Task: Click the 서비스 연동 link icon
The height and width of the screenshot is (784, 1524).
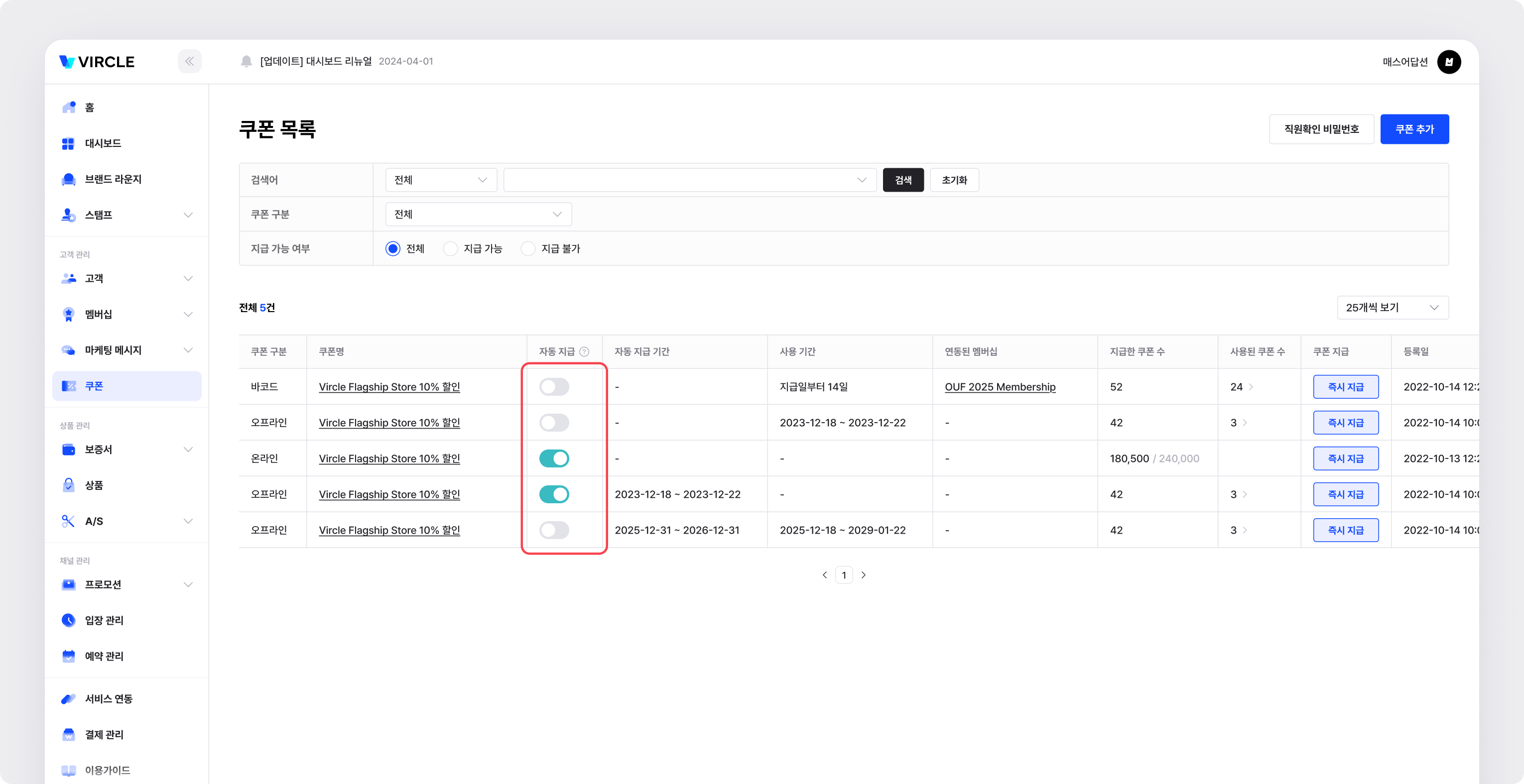Action: [x=69, y=699]
